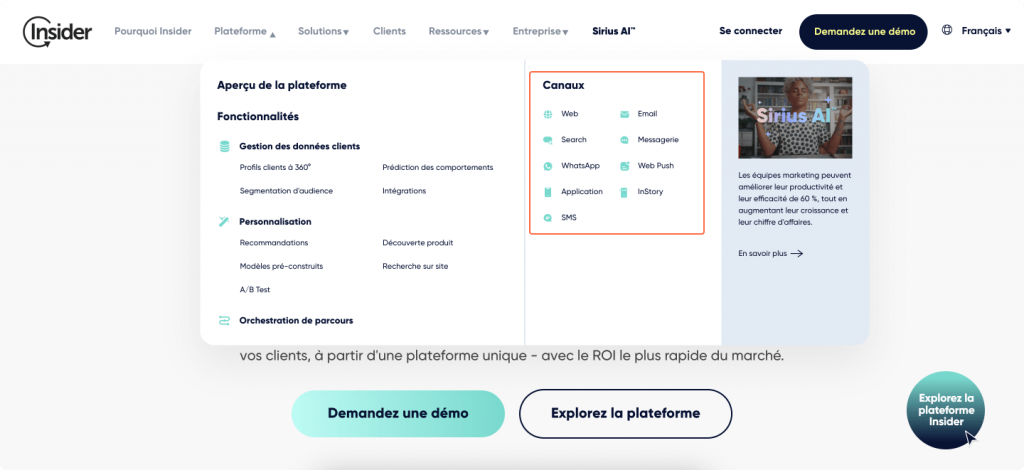
Task: Open the Personnalisation heading link
Action: click(x=275, y=222)
